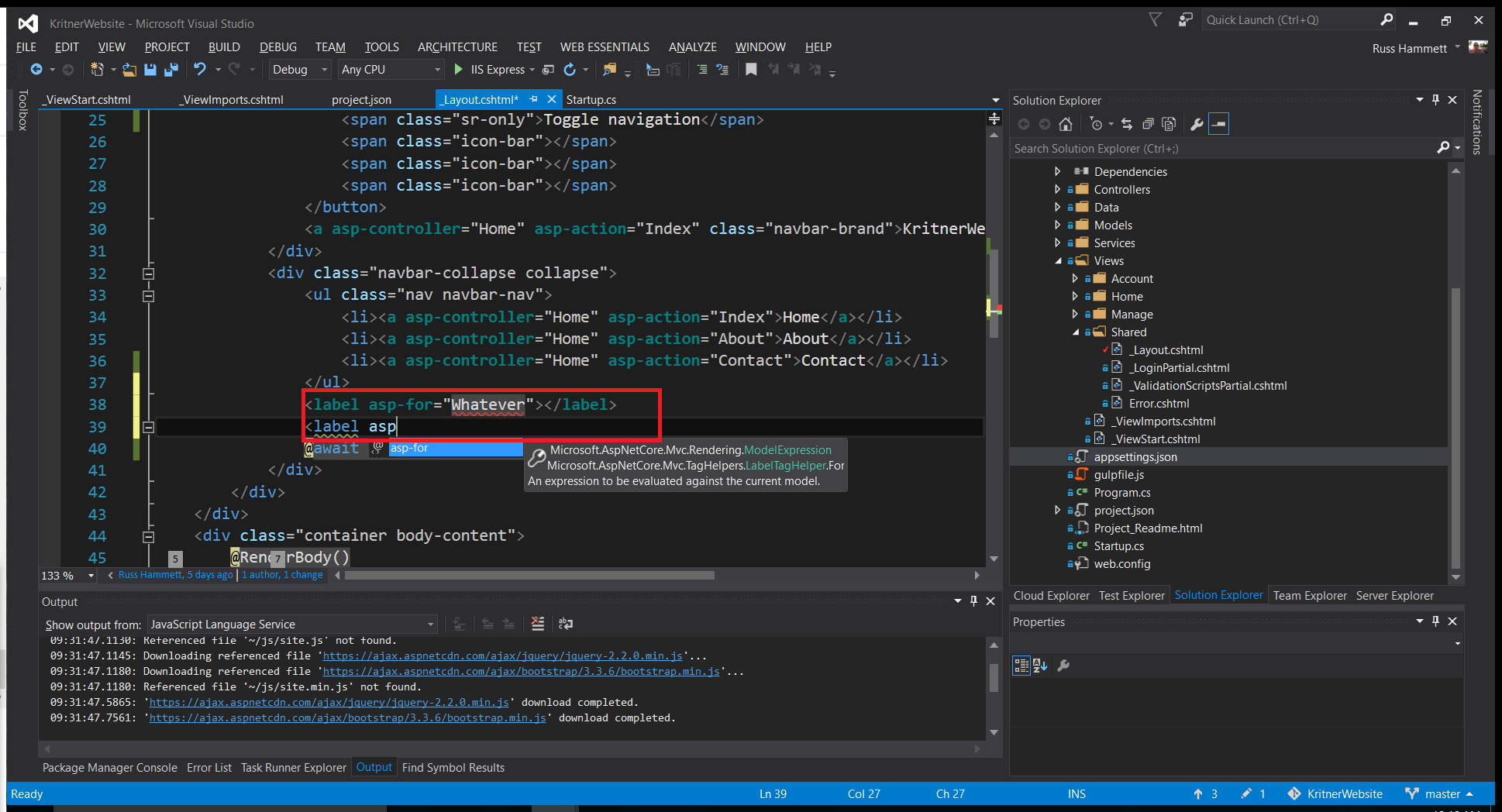
Task: Toggle pin on _Layout.cshtml tab
Action: tap(533, 99)
